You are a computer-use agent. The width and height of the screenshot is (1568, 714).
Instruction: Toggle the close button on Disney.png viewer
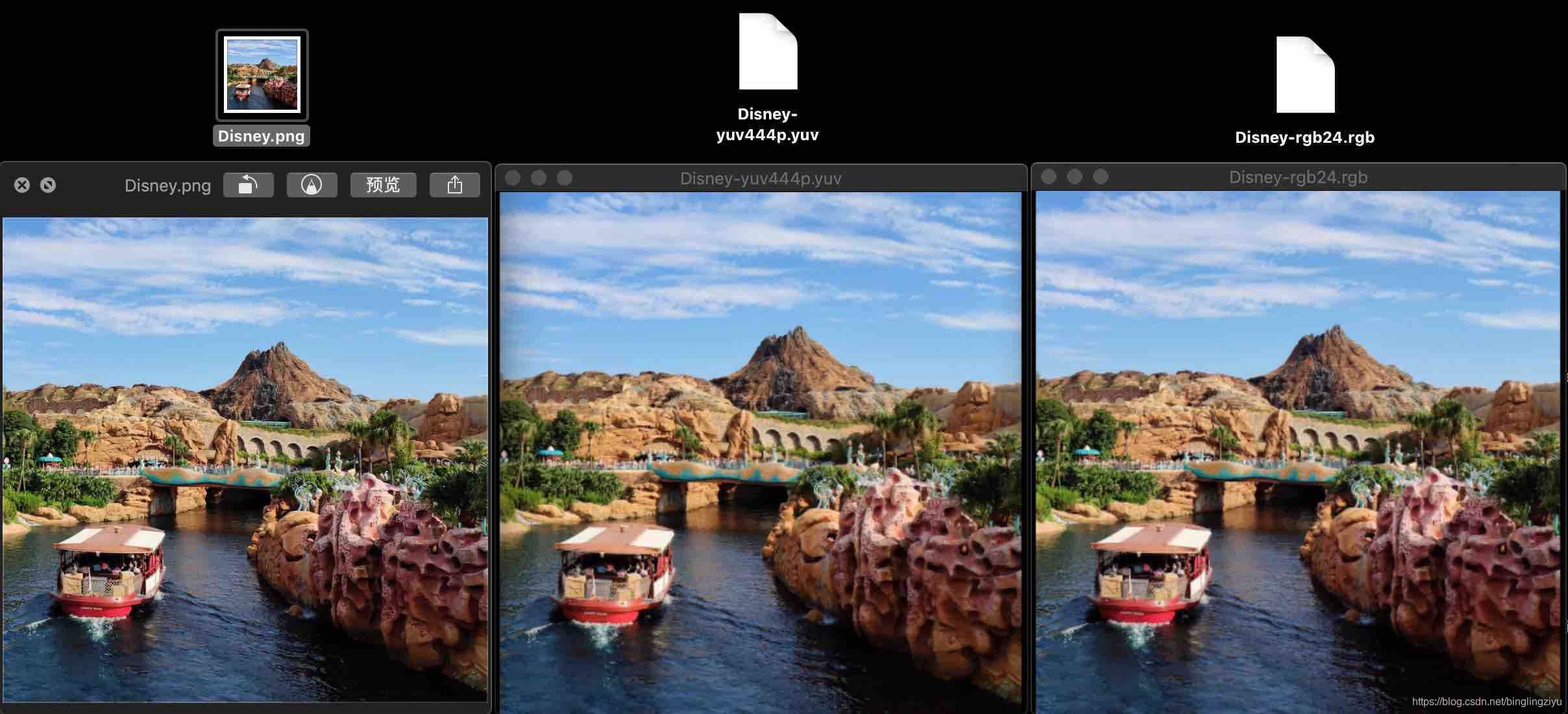(x=21, y=184)
